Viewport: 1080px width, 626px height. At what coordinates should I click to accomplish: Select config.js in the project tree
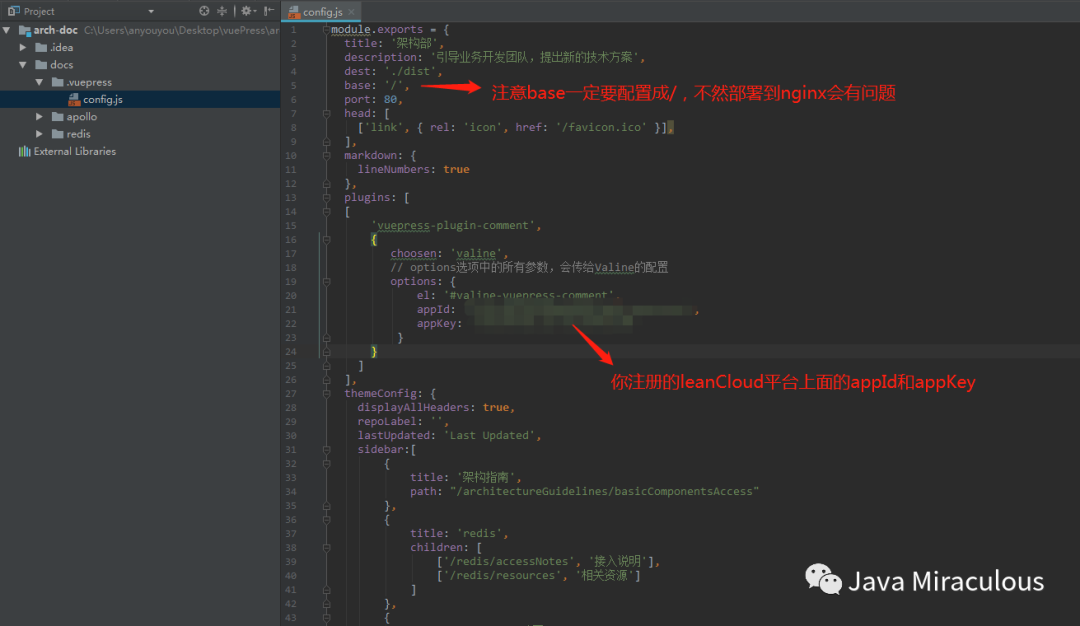coord(103,99)
